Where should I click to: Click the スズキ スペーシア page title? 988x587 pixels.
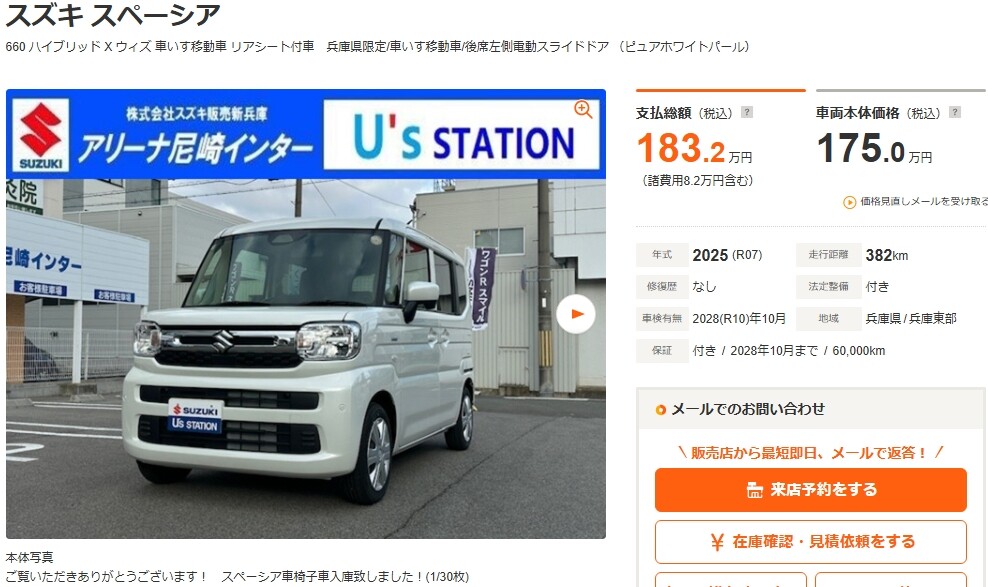pos(113,14)
